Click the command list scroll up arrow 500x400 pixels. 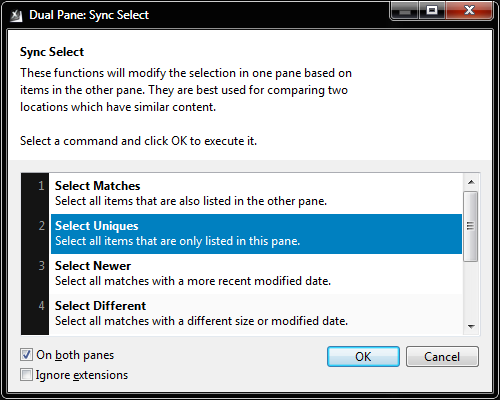coord(471,182)
